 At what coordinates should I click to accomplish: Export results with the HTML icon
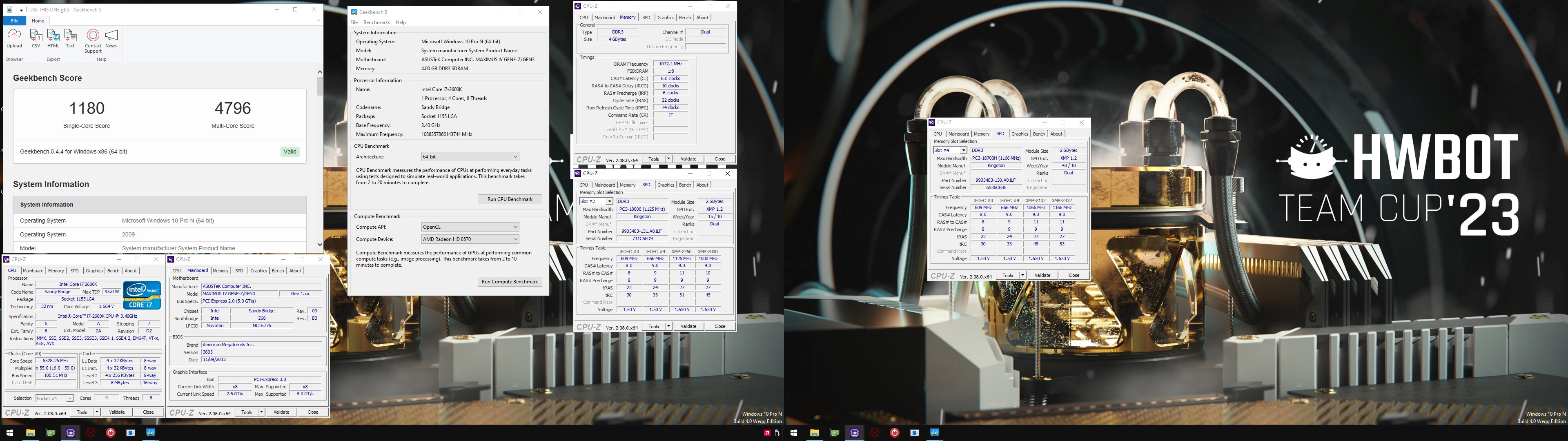point(53,36)
